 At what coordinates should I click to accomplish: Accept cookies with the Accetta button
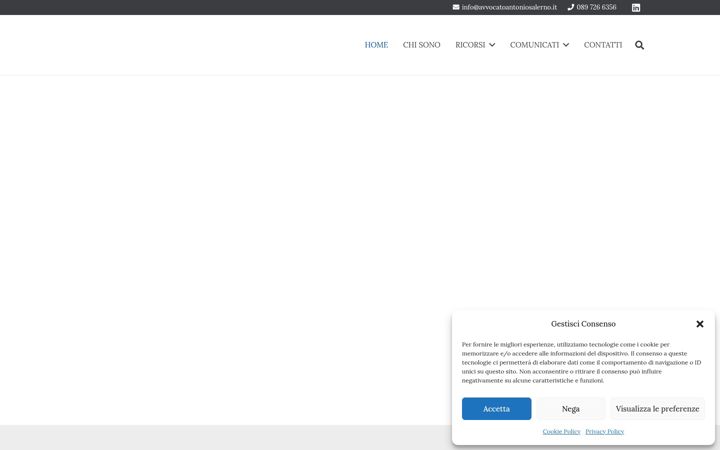click(496, 409)
